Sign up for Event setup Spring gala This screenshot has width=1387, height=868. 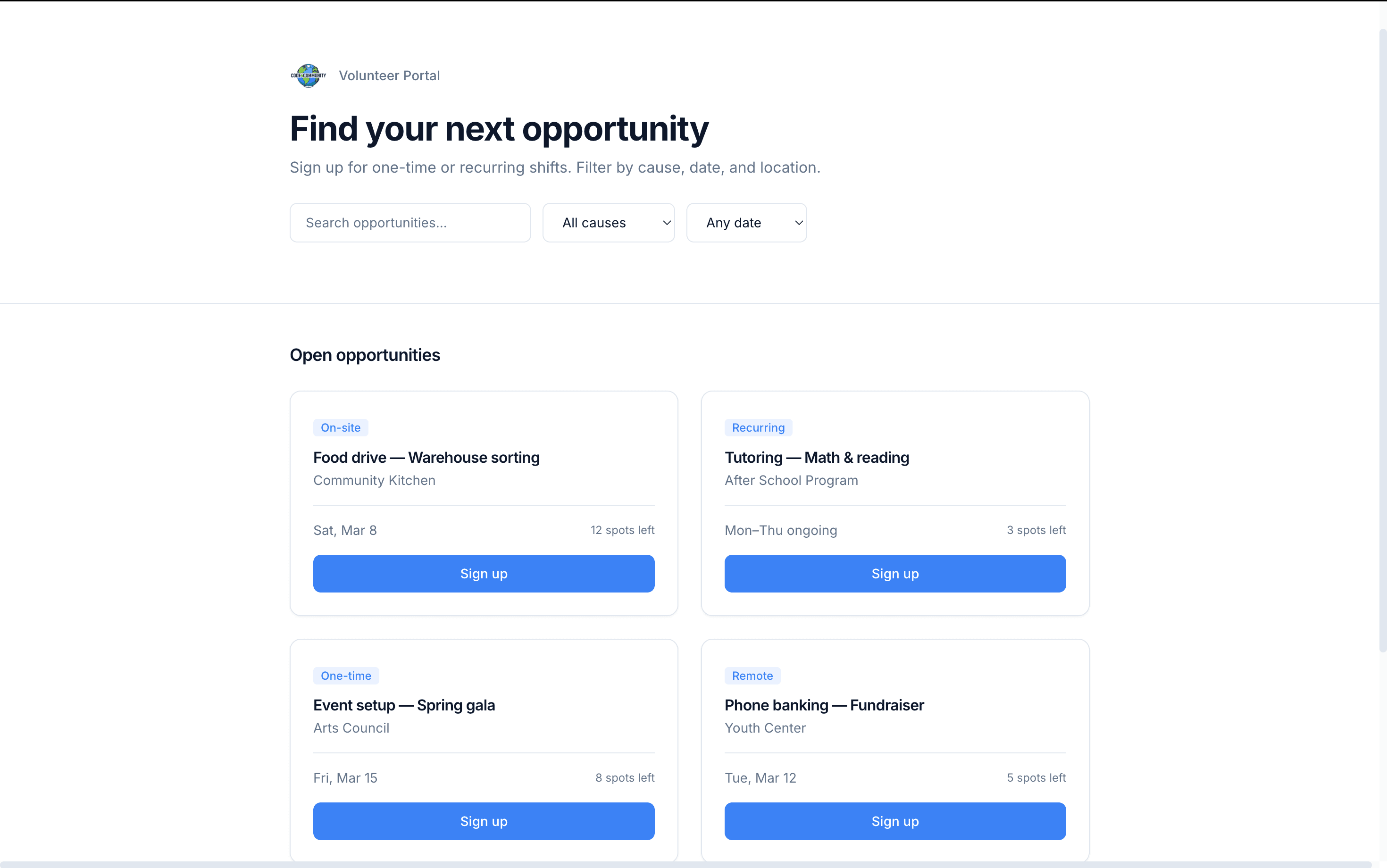(484, 821)
